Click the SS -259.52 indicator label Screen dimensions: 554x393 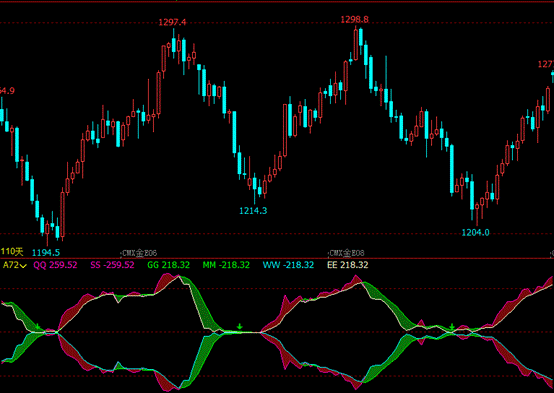(x=112, y=265)
